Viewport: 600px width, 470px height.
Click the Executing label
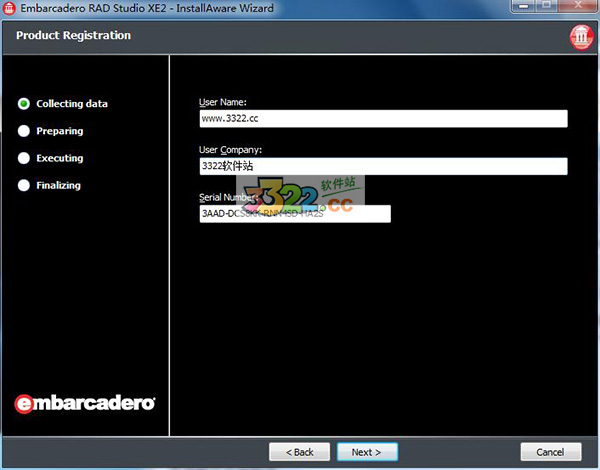pyautogui.click(x=60, y=158)
